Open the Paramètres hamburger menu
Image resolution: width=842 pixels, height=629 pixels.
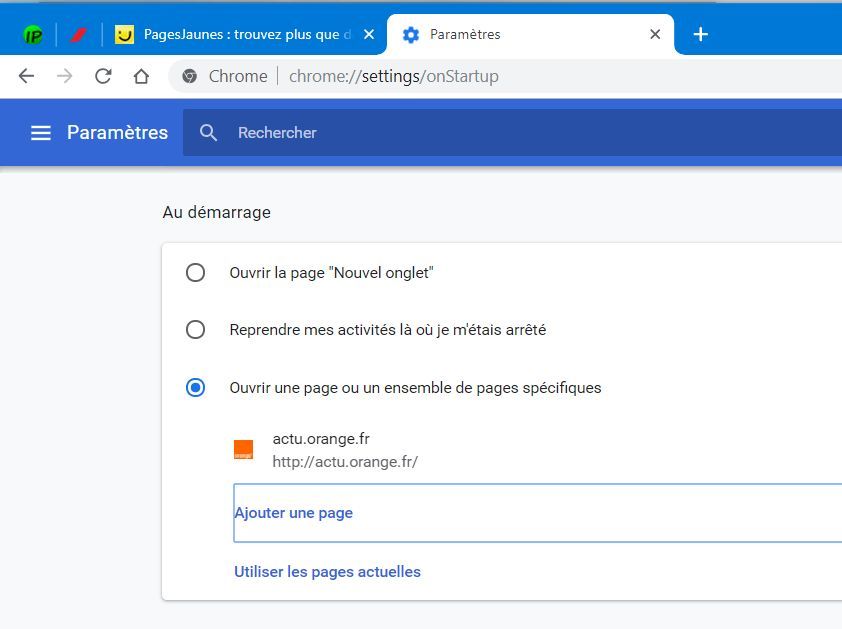[x=41, y=133]
